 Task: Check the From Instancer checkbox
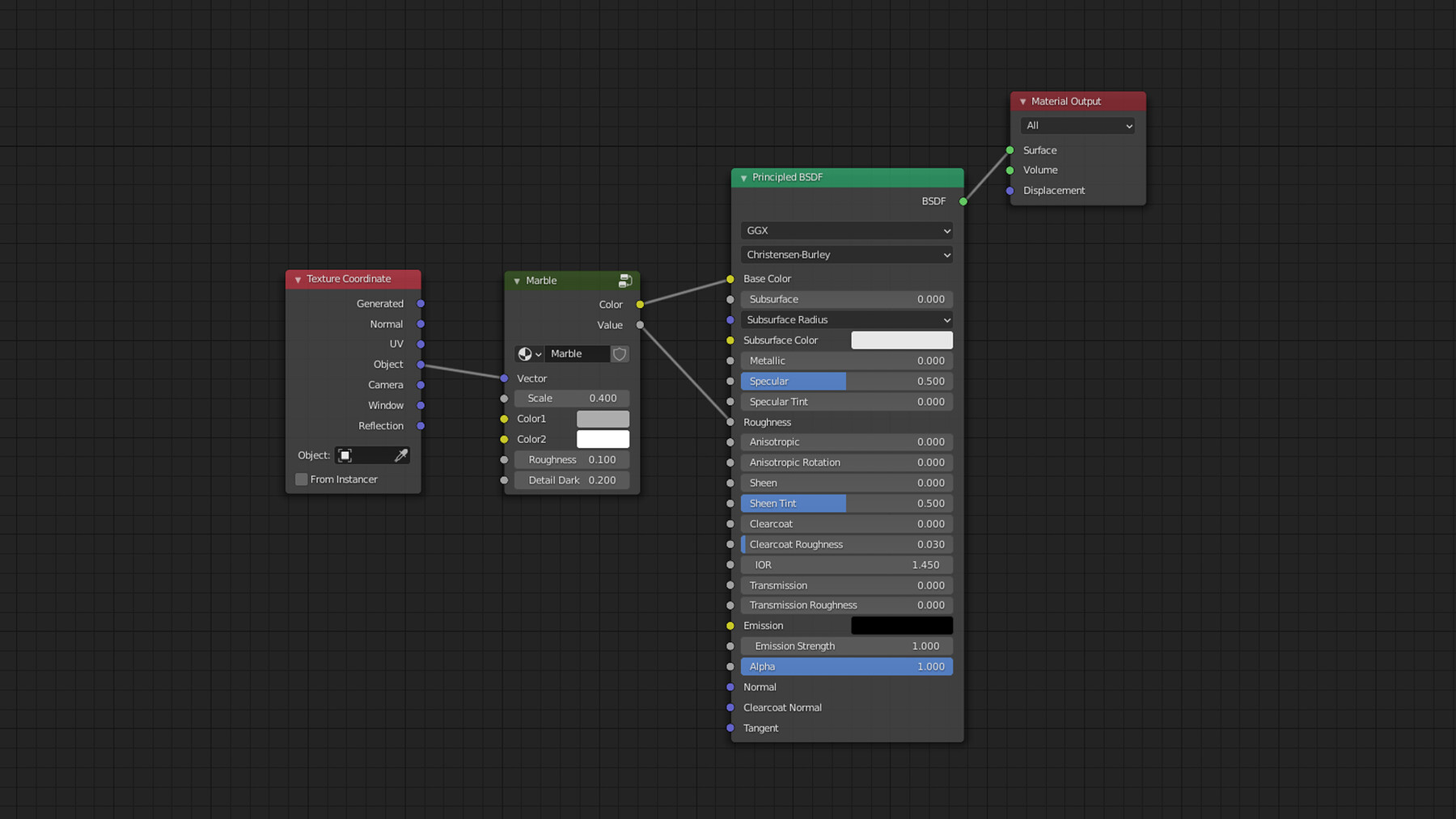pyautogui.click(x=301, y=479)
